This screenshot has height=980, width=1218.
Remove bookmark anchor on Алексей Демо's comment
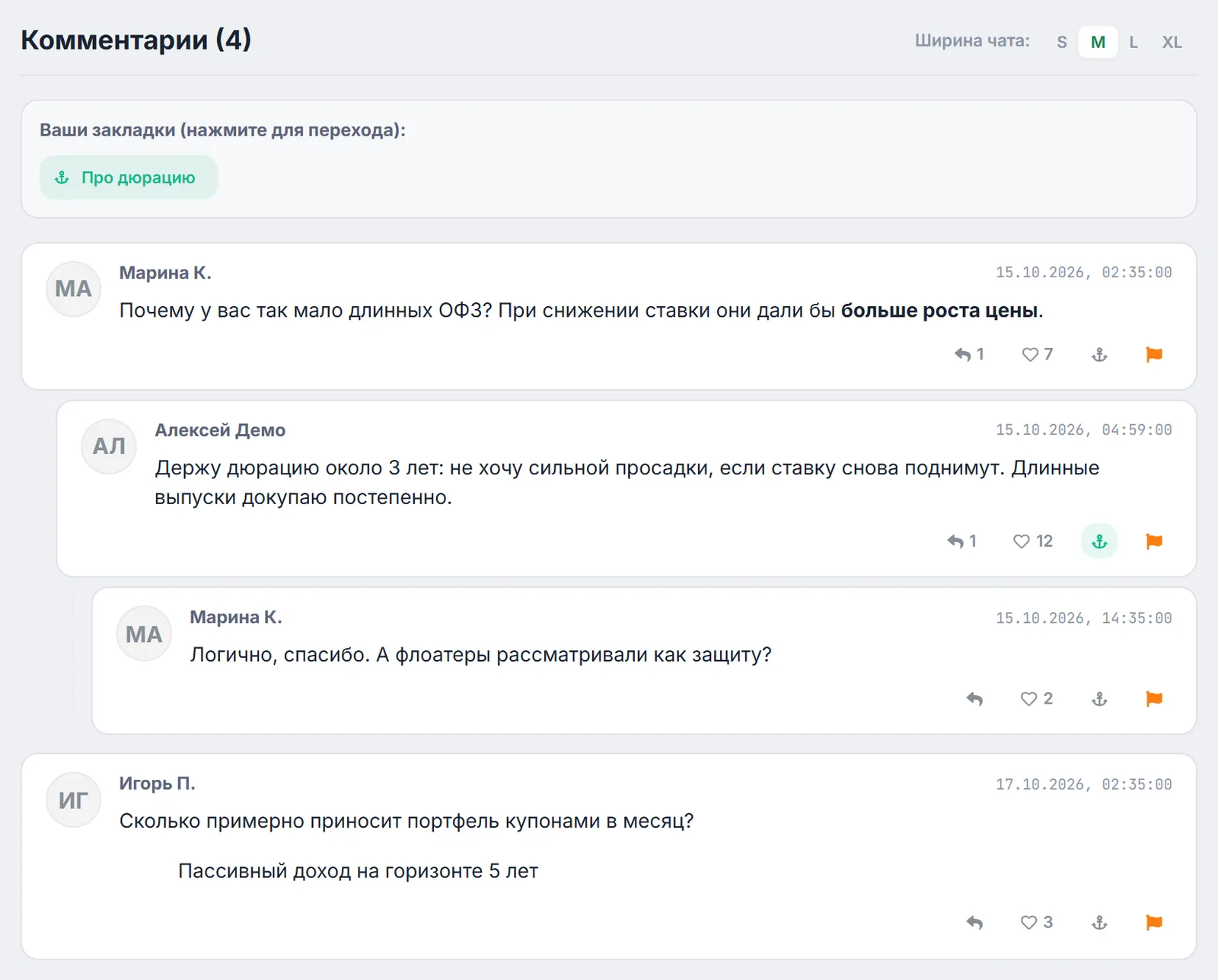pyautogui.click(x=1099, y=541)
